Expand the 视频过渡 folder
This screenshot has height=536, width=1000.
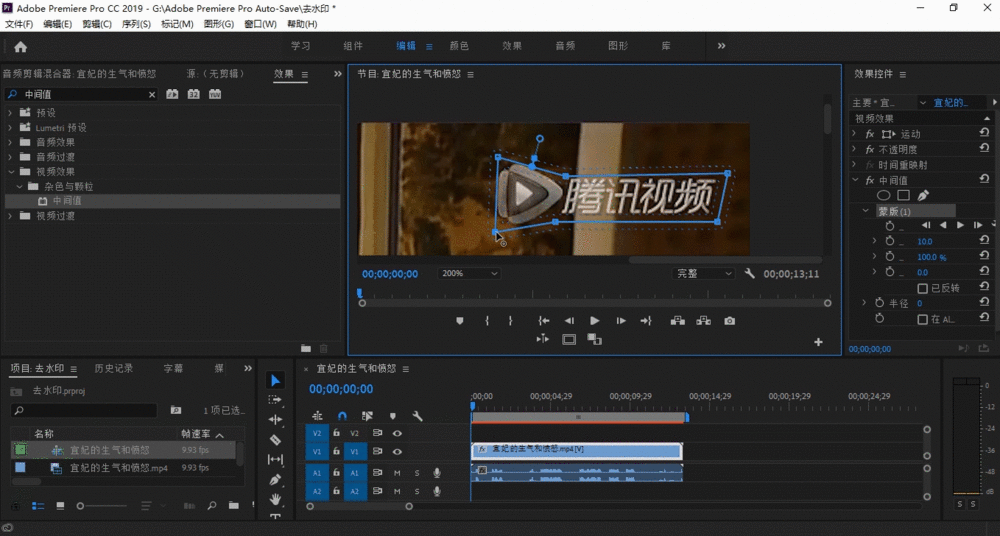click(x=10, y=216)
